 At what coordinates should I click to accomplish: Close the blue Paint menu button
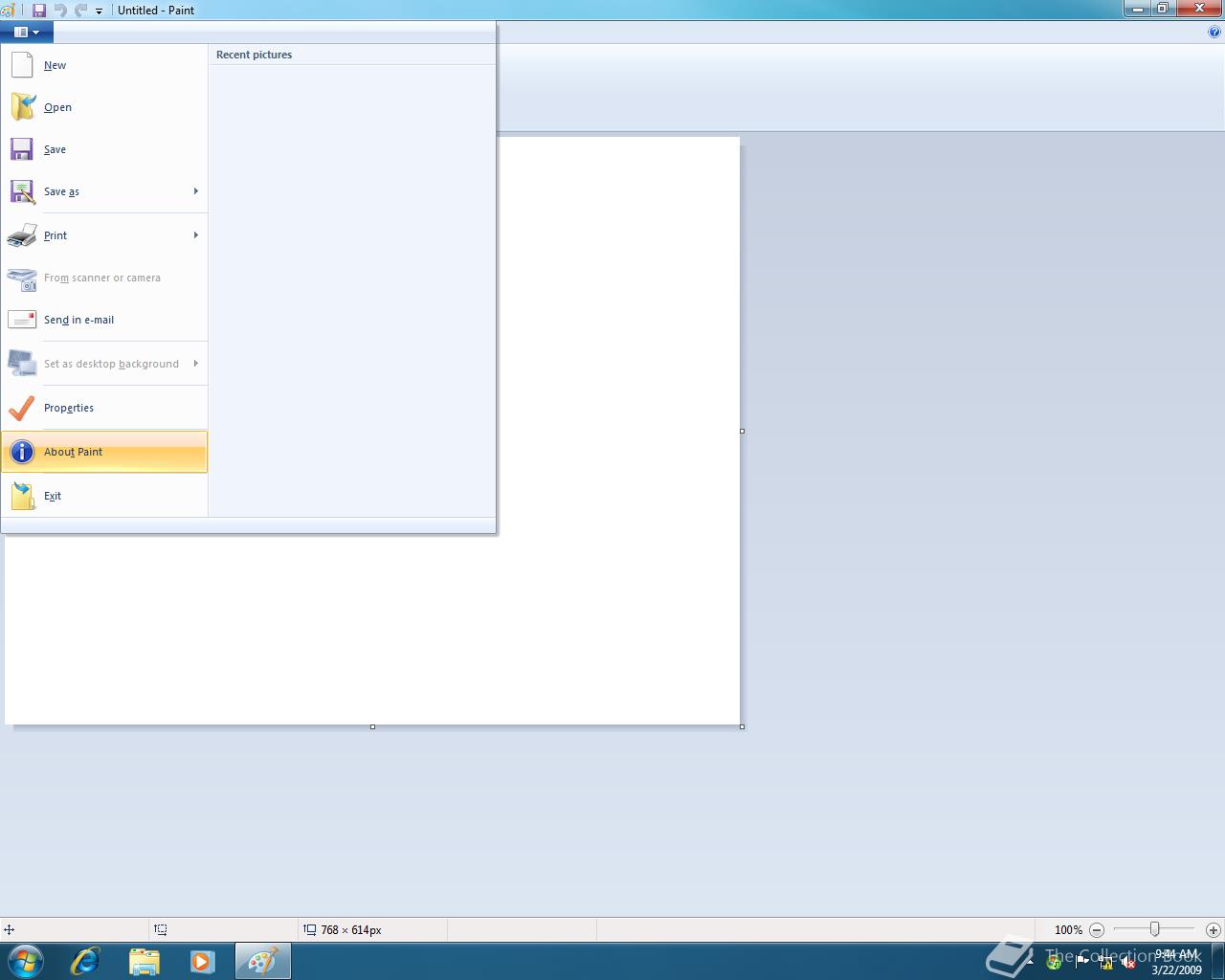pos(27,32)
